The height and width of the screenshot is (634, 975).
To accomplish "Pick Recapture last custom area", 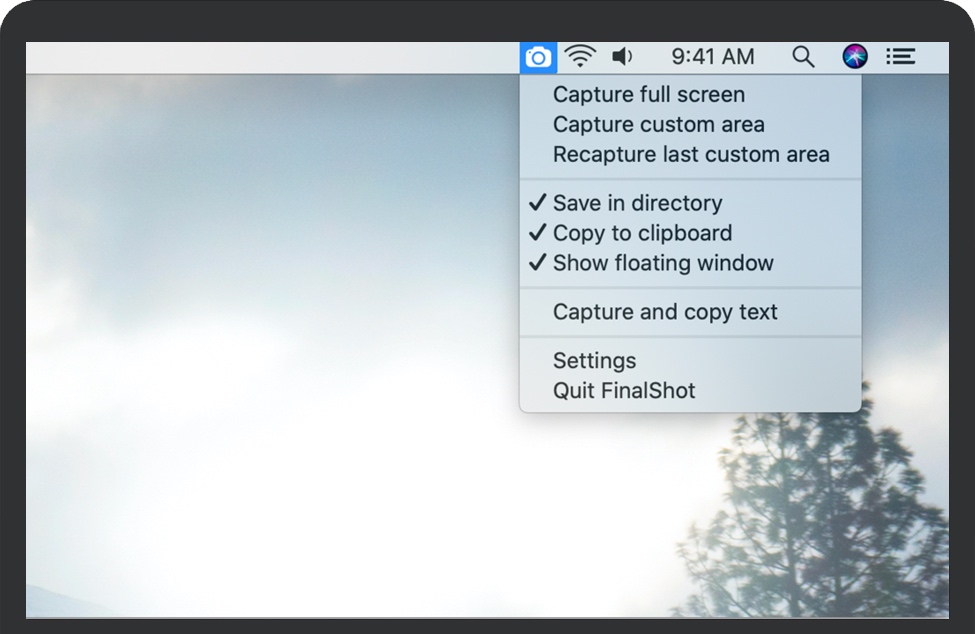I will tap(691, 155).
